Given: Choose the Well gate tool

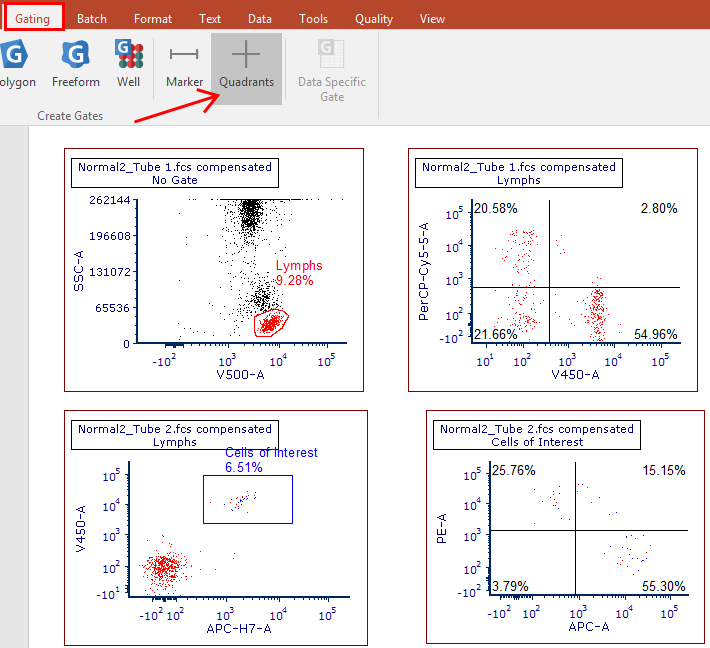Looking at the screenshot, I should (x=128, y=66).
